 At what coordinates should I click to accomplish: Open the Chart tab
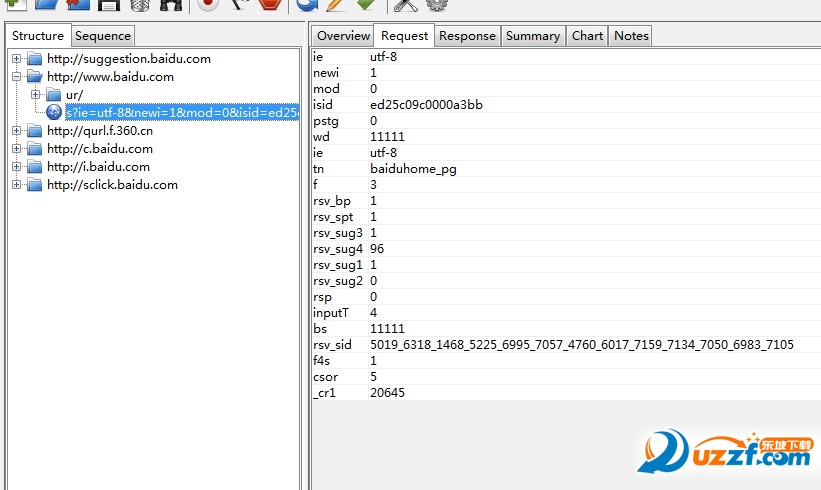tap(587, 36)
